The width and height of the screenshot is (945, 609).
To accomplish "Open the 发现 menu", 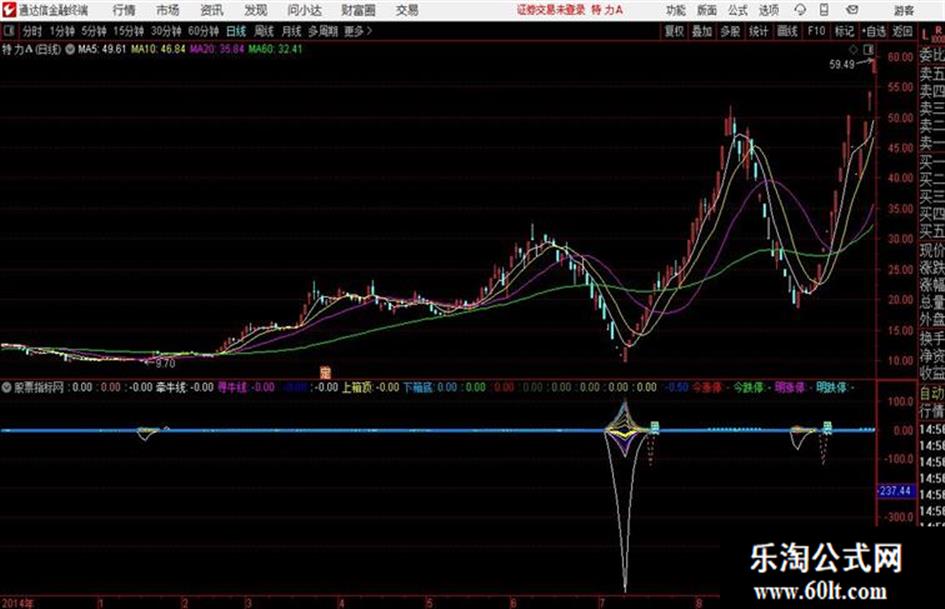I will click(x=256, y=10).
